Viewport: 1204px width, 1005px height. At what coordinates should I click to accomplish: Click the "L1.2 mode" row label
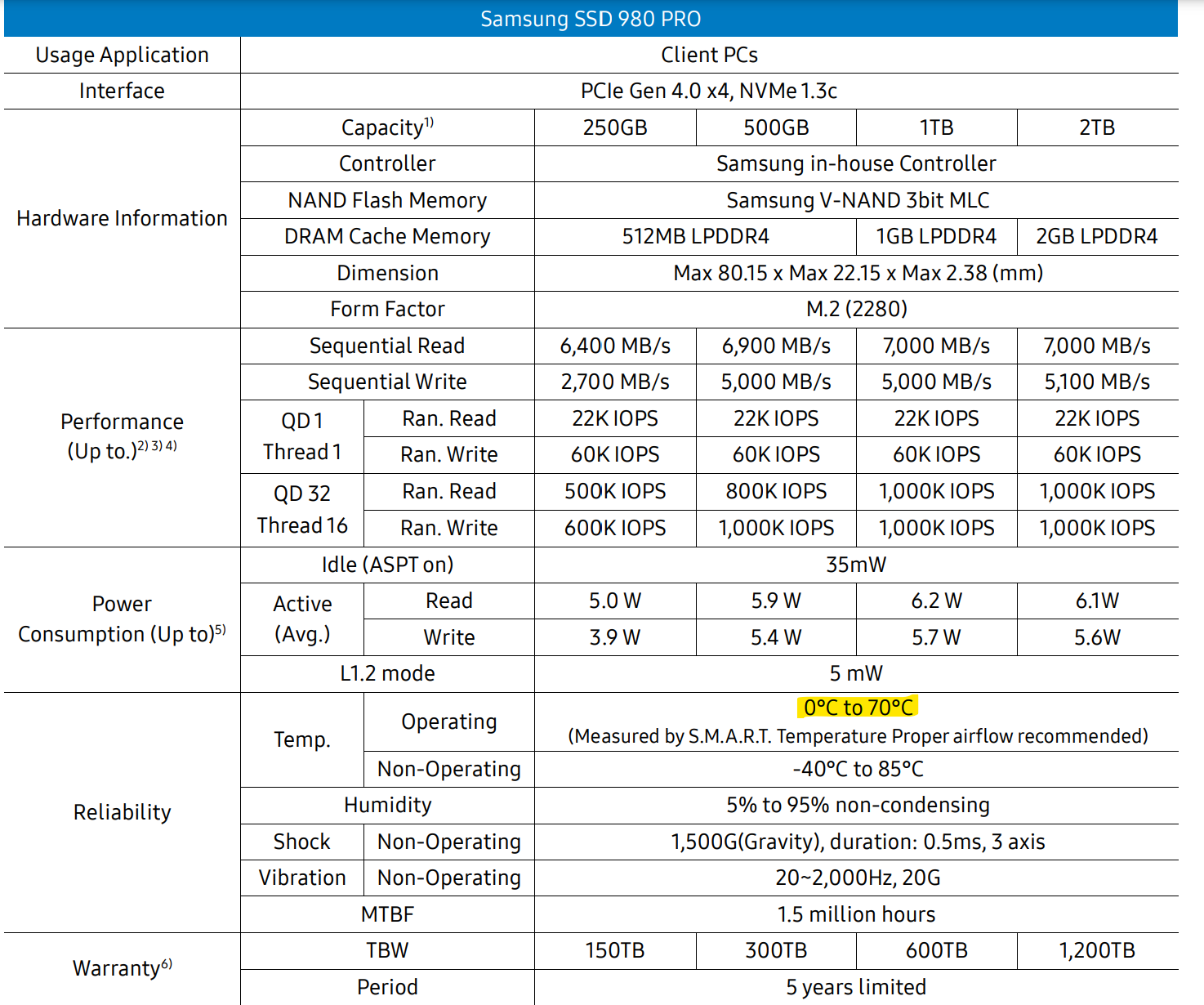click(387, 673)
